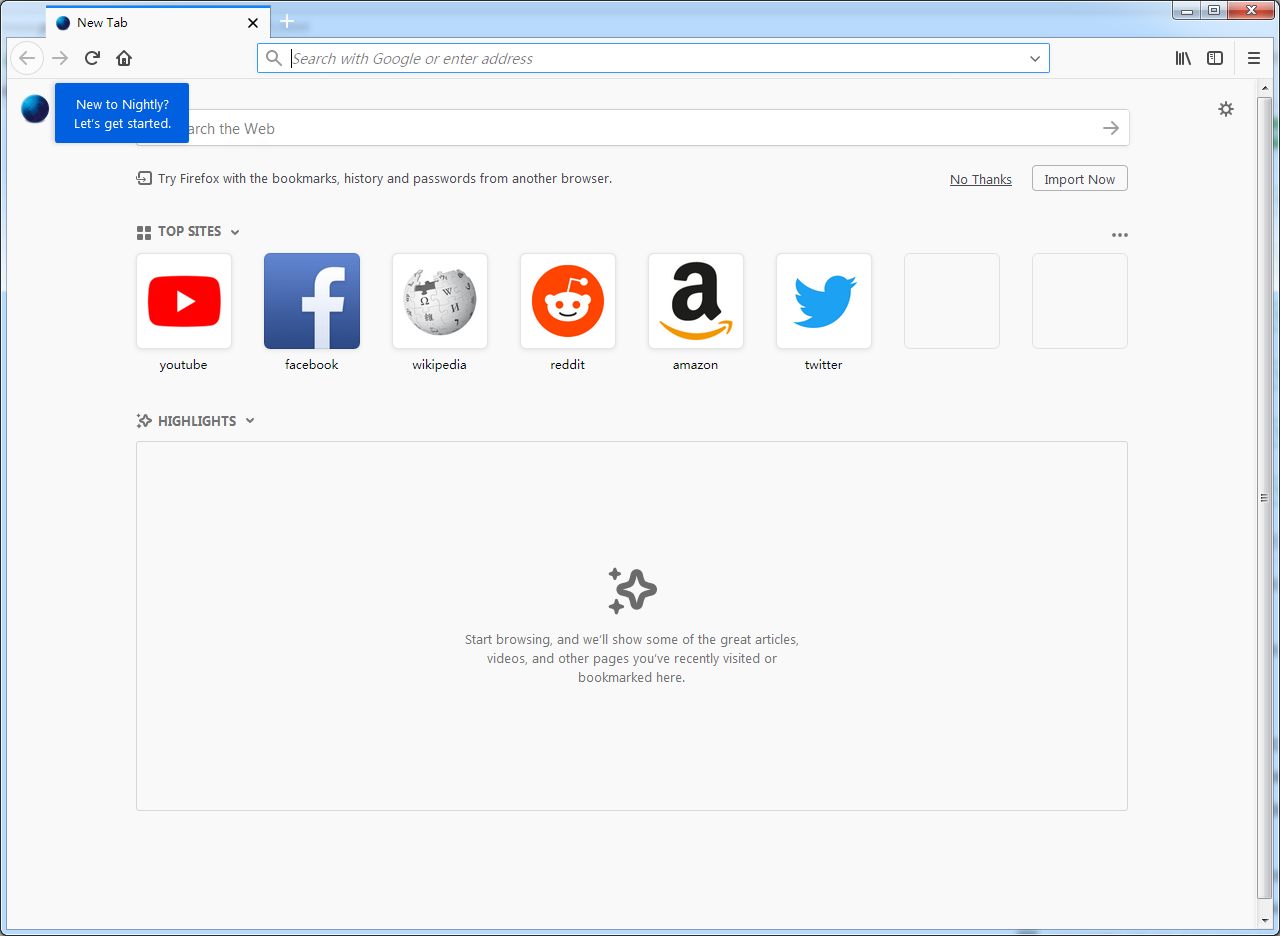This screenshot has width=1280, height=936.
Task: Open the address bar history dropdown
Action: pyautogui.click(x=1035, y=58)
